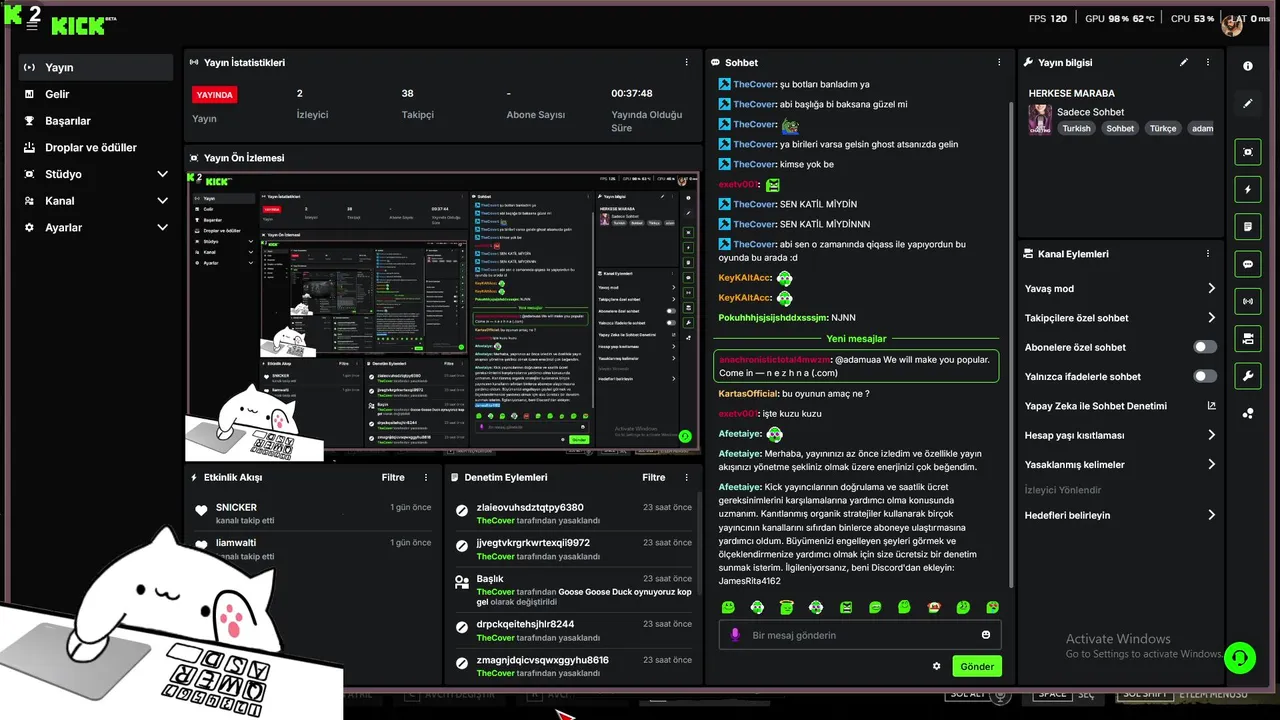Image resolution: width=1280 pixels, height=720 pixels.
Task: Click the stream preview thumbnail
Action: [443, 316]
